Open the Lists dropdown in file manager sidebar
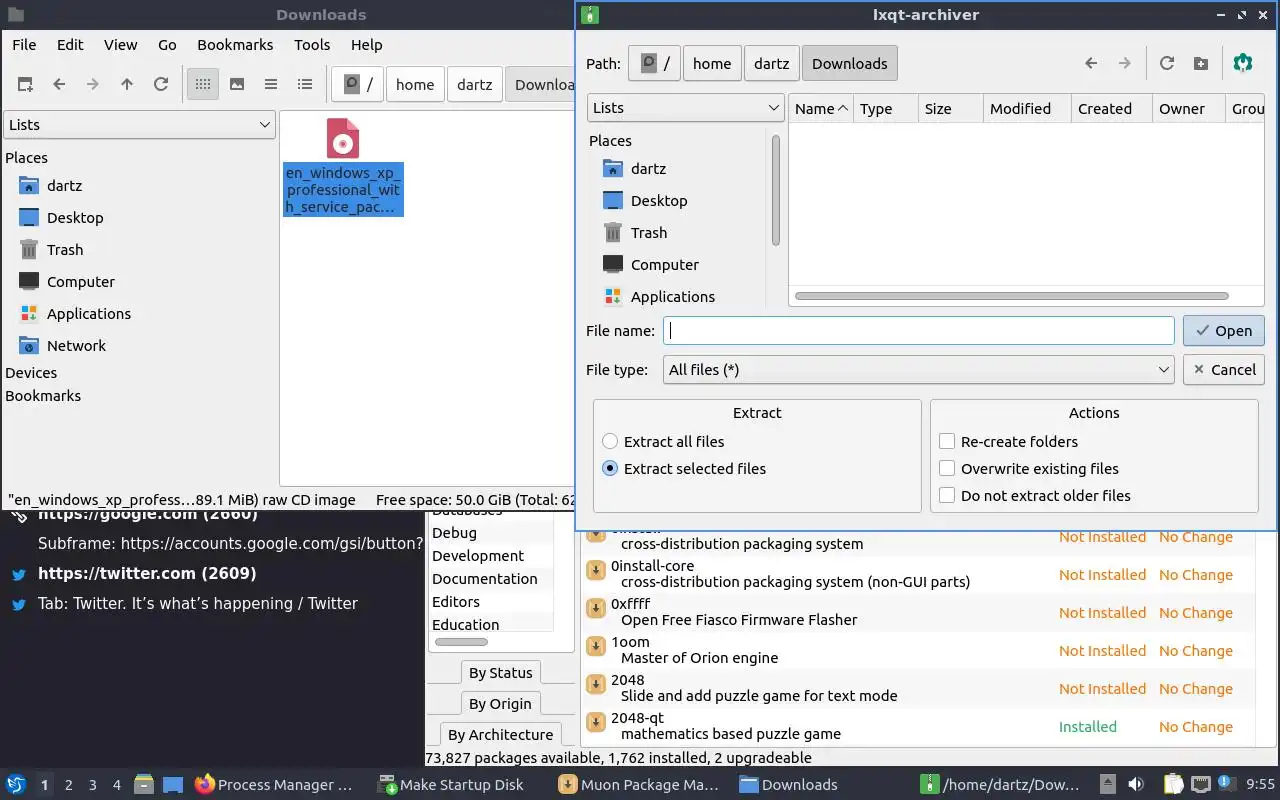Screen dimensions: 1280x800 tap(139, 125)
